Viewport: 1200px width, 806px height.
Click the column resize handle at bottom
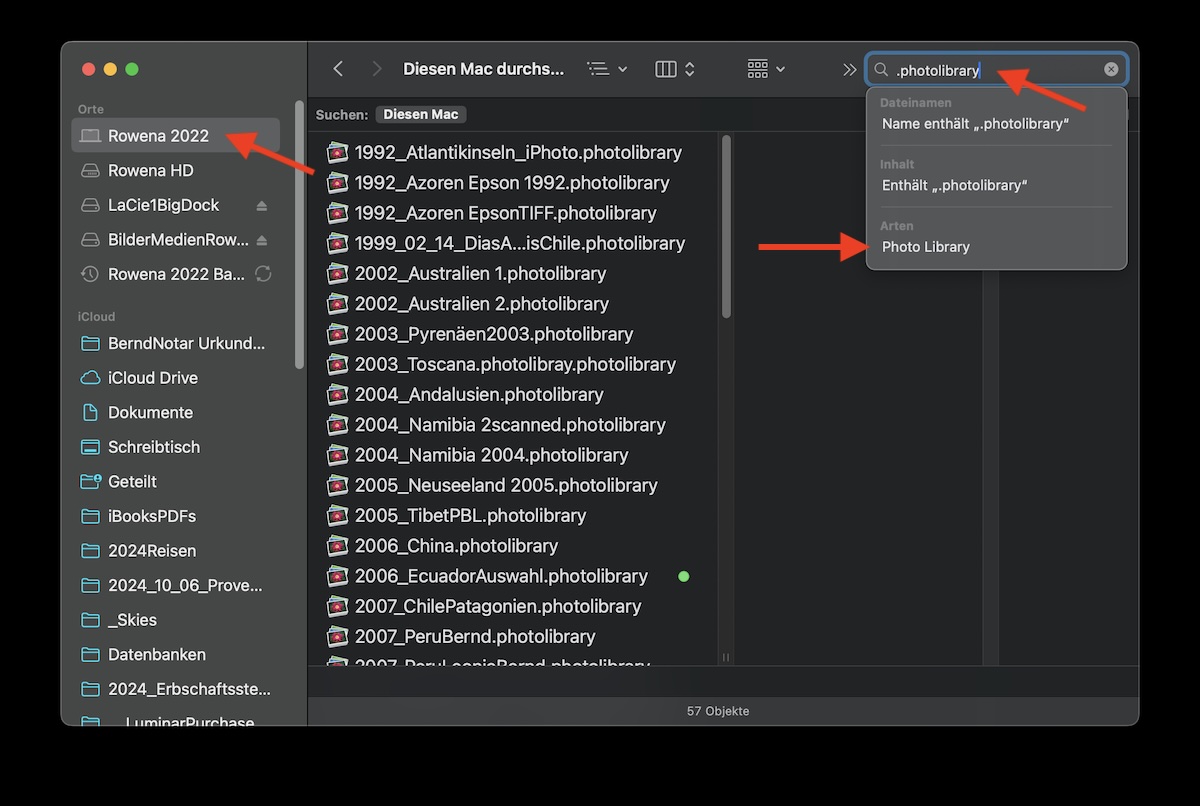coord(726,657)
